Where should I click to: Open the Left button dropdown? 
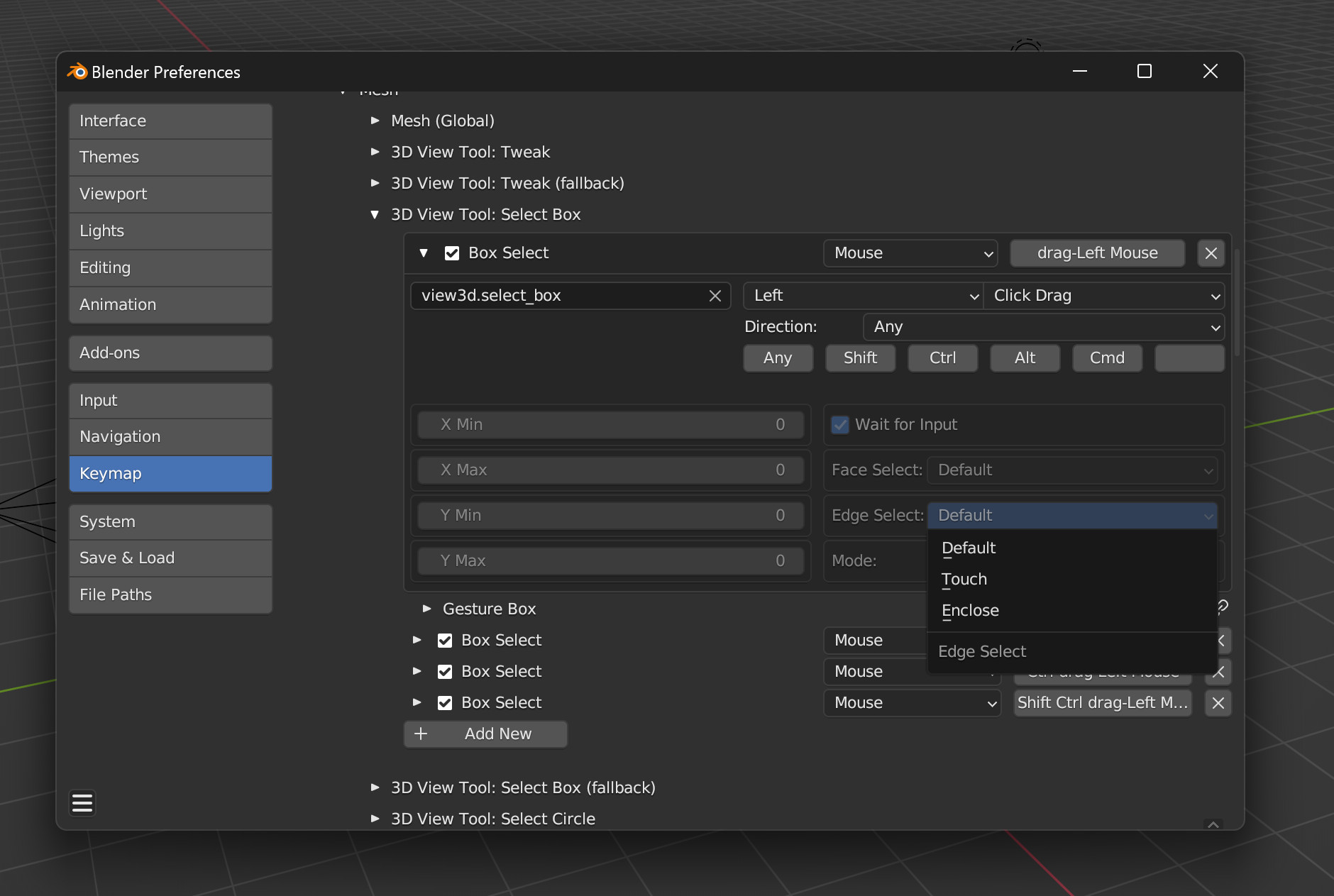[863, 296]
